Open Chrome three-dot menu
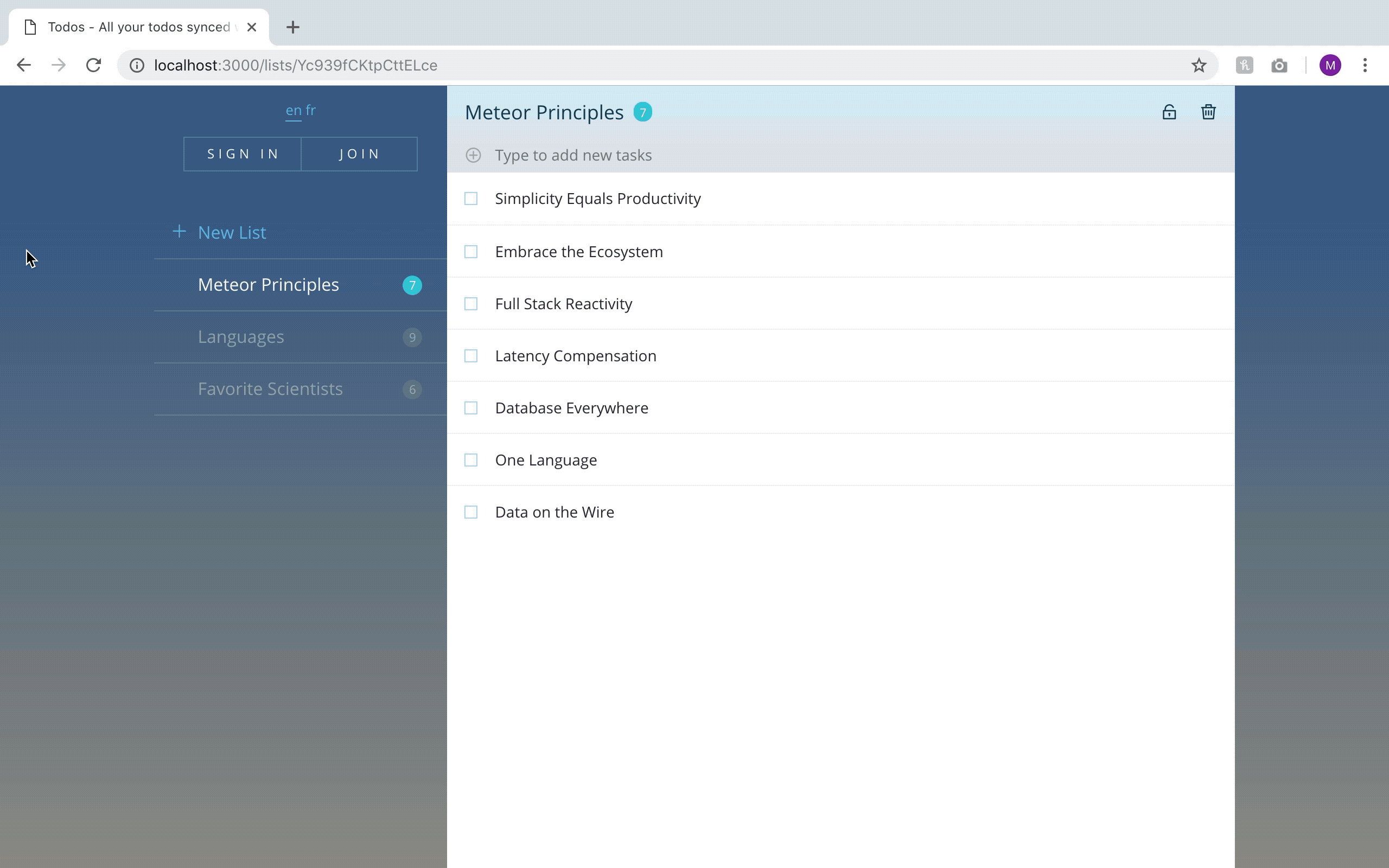This screenshot has width=1389, height=868. [1365, 66]
